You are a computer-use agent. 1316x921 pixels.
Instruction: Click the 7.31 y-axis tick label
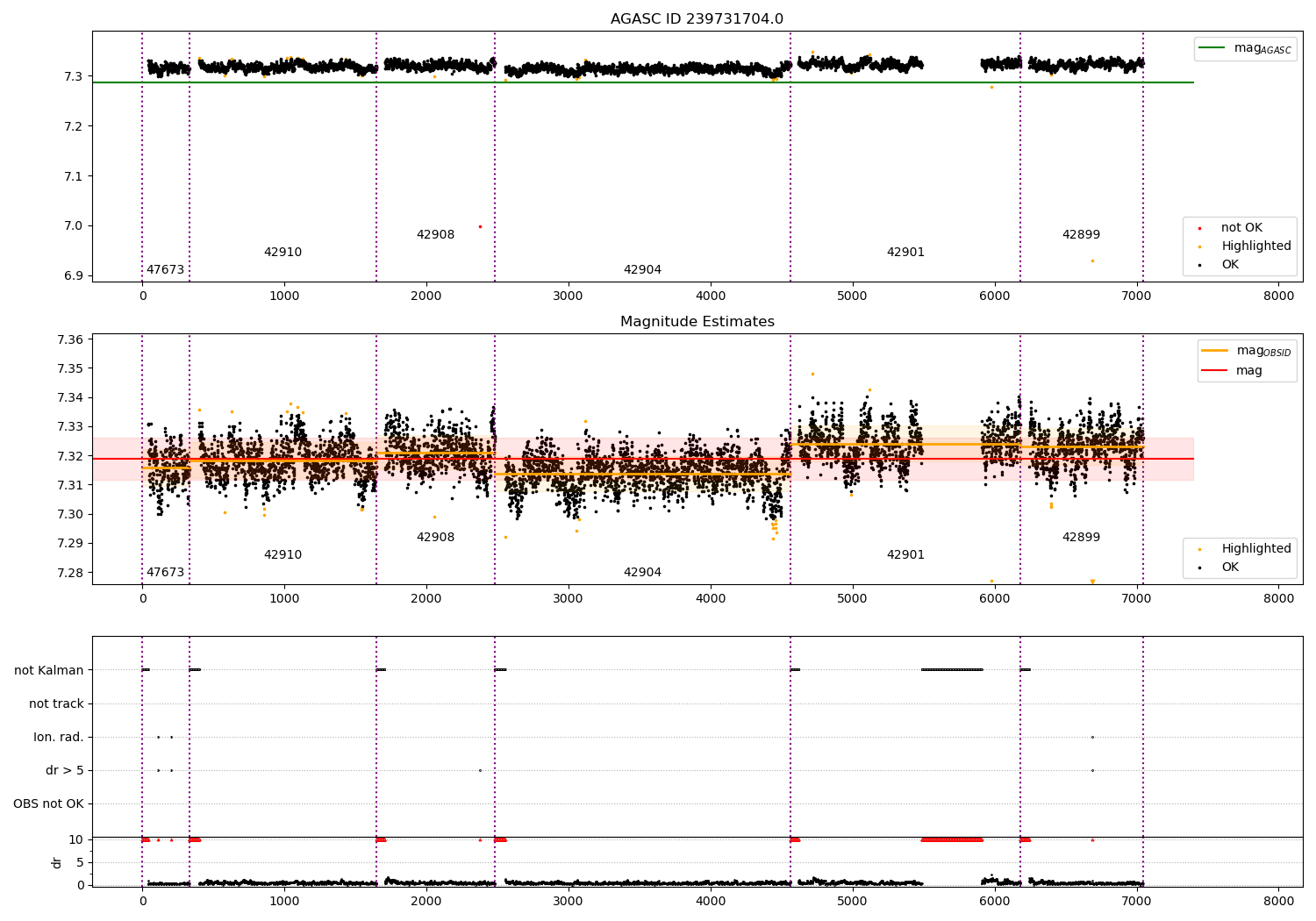69,485
